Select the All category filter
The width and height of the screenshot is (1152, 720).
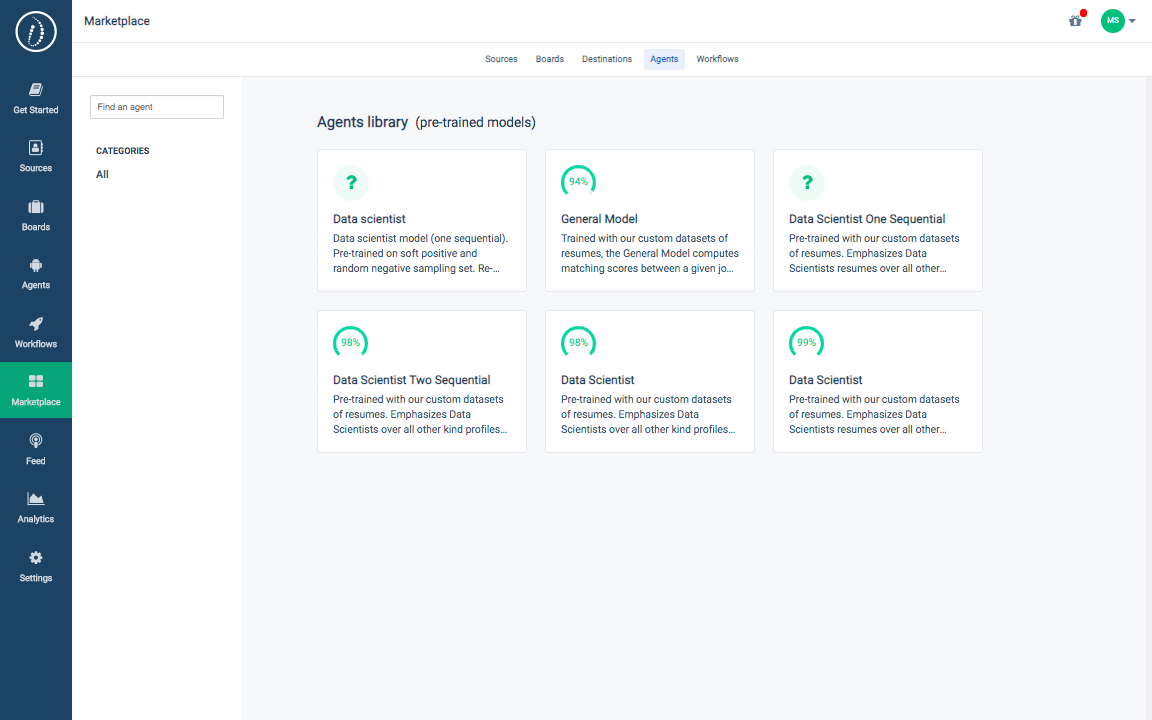pyautogui.click(x=102, y=175)
